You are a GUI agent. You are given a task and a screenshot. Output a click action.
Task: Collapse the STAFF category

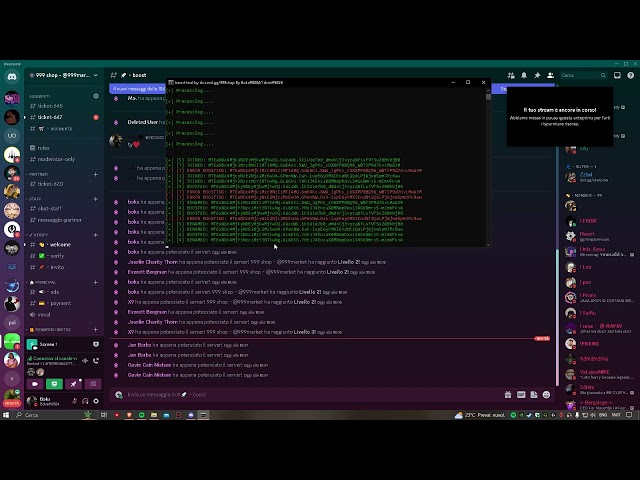coord(34,199)
